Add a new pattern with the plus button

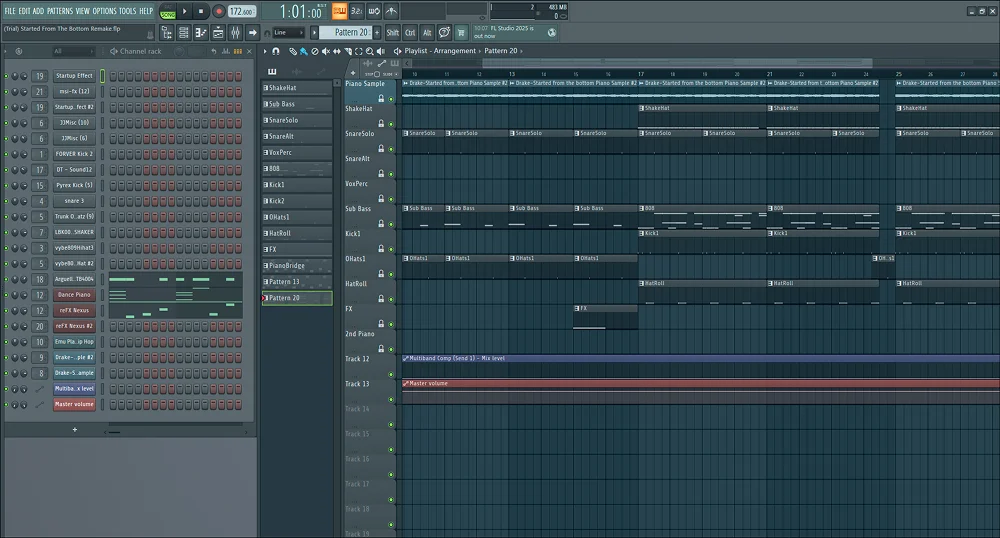pyautogui.click(x=377, y=33)
